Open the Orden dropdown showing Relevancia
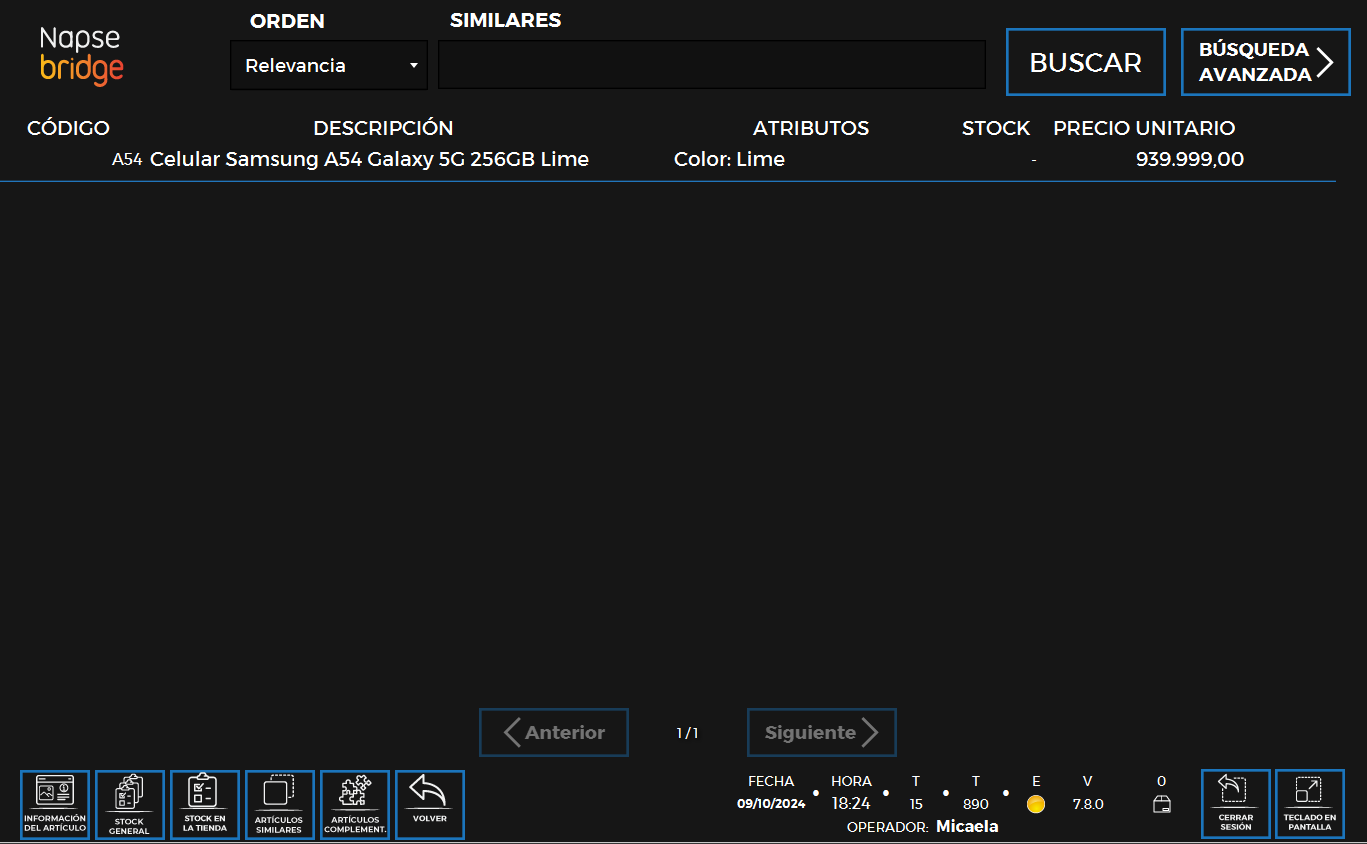The width and height of the screenshot is (1367, 844). (329, 66)
